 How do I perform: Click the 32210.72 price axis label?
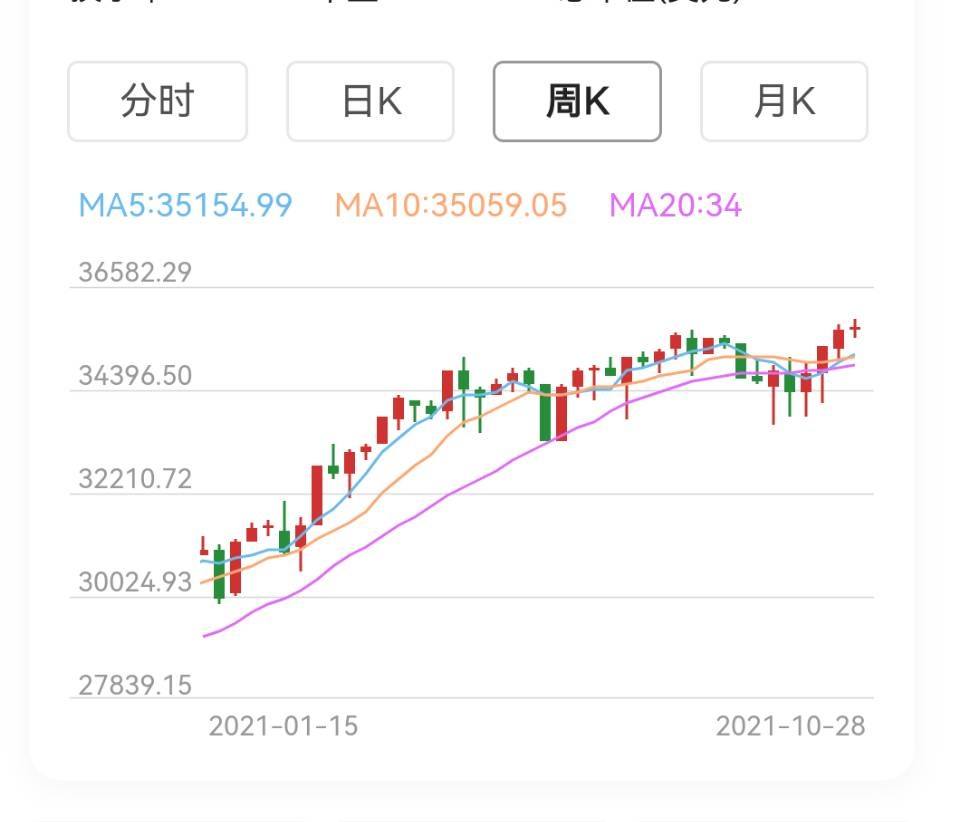coord(135,479)
